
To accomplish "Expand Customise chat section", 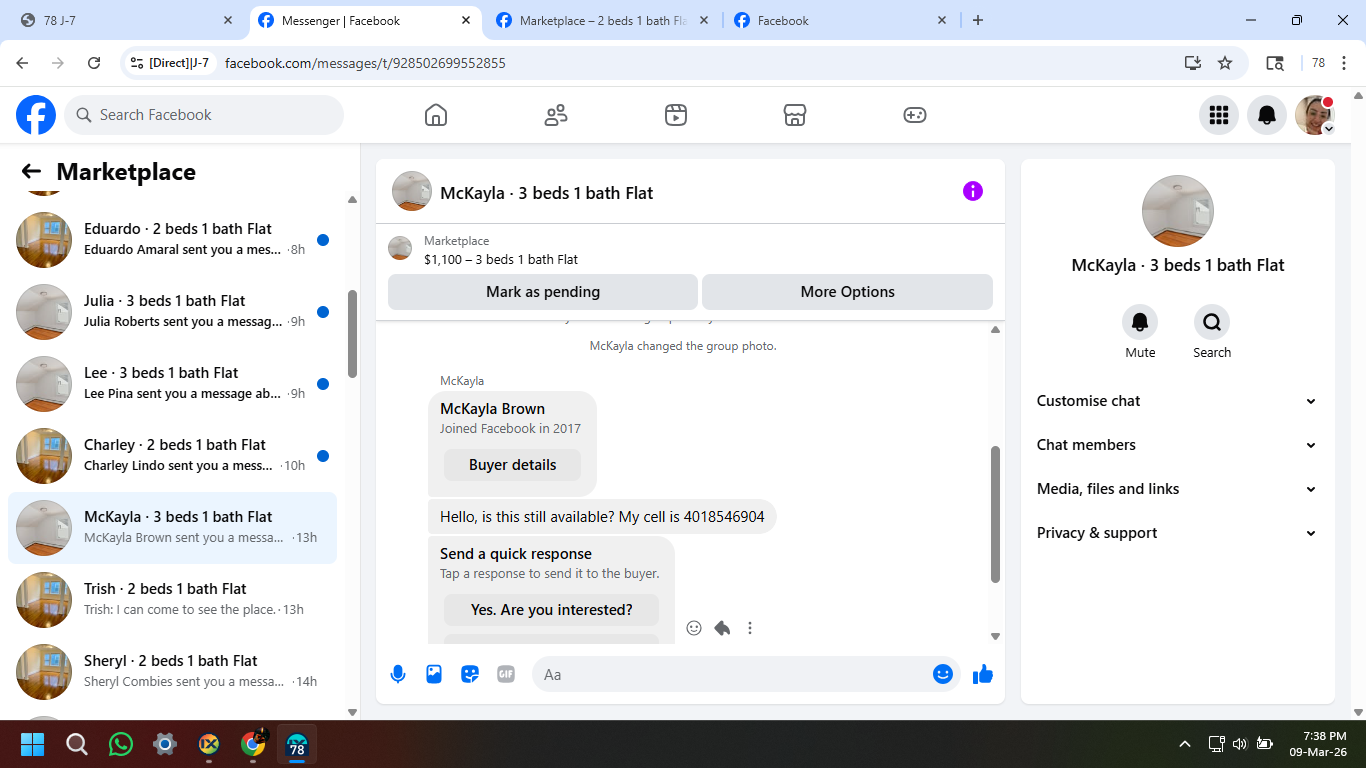I will [x=1177, y=401].
